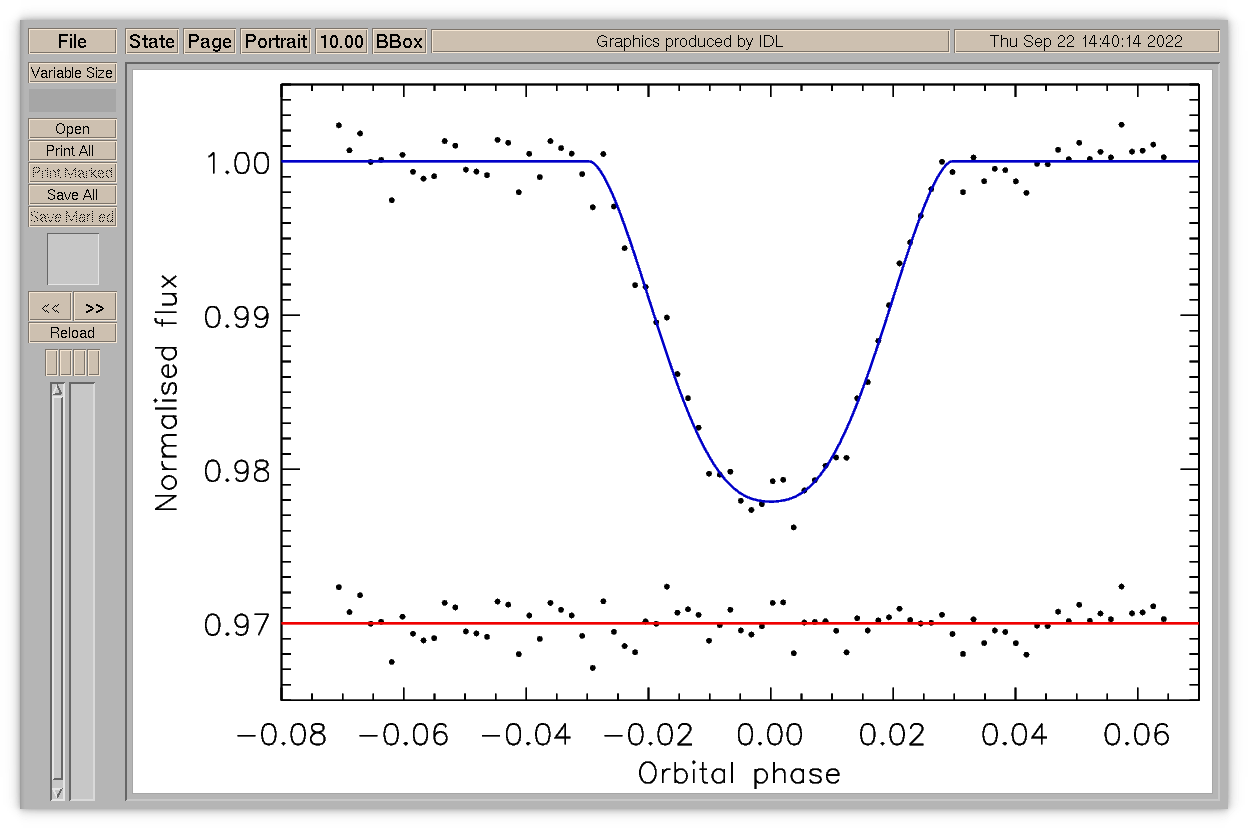Click the scrollbar's down arrow at bottom

click(57, 792)
